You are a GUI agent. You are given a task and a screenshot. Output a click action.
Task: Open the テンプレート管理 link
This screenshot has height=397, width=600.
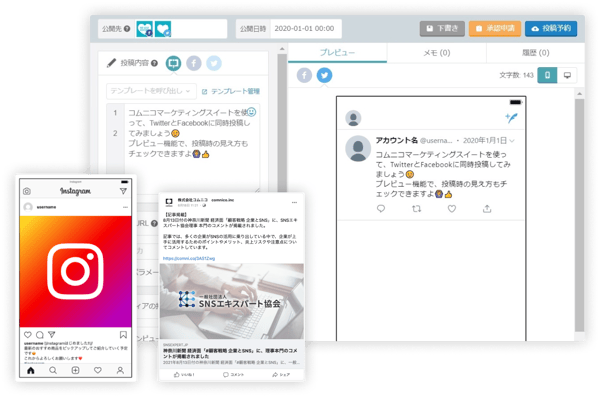coord(231,91)
